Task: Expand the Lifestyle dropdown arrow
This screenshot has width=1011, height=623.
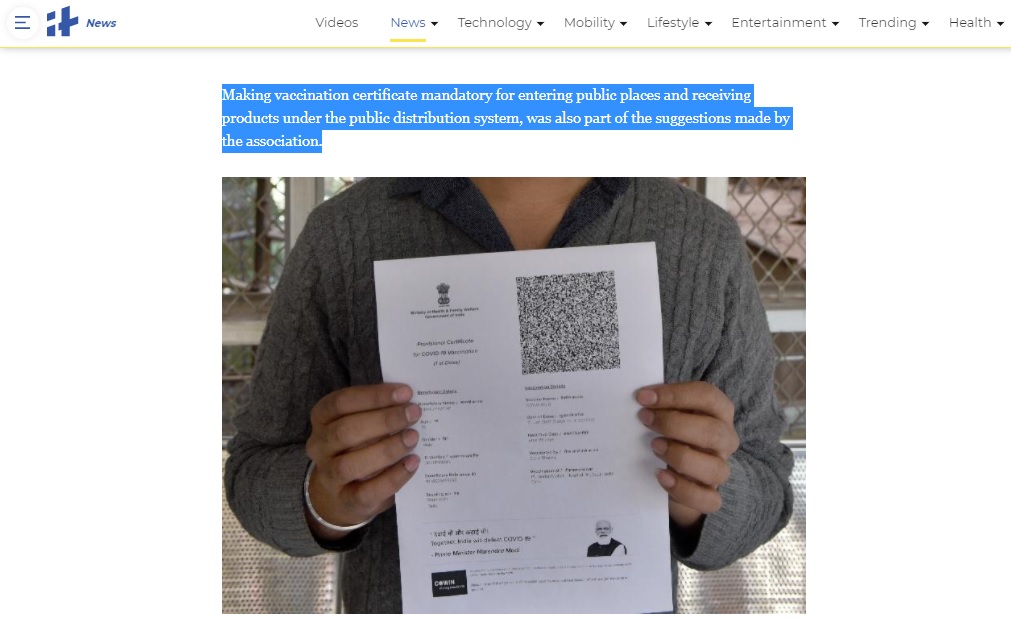Action: pyautogui.click(x=708, y=24)
